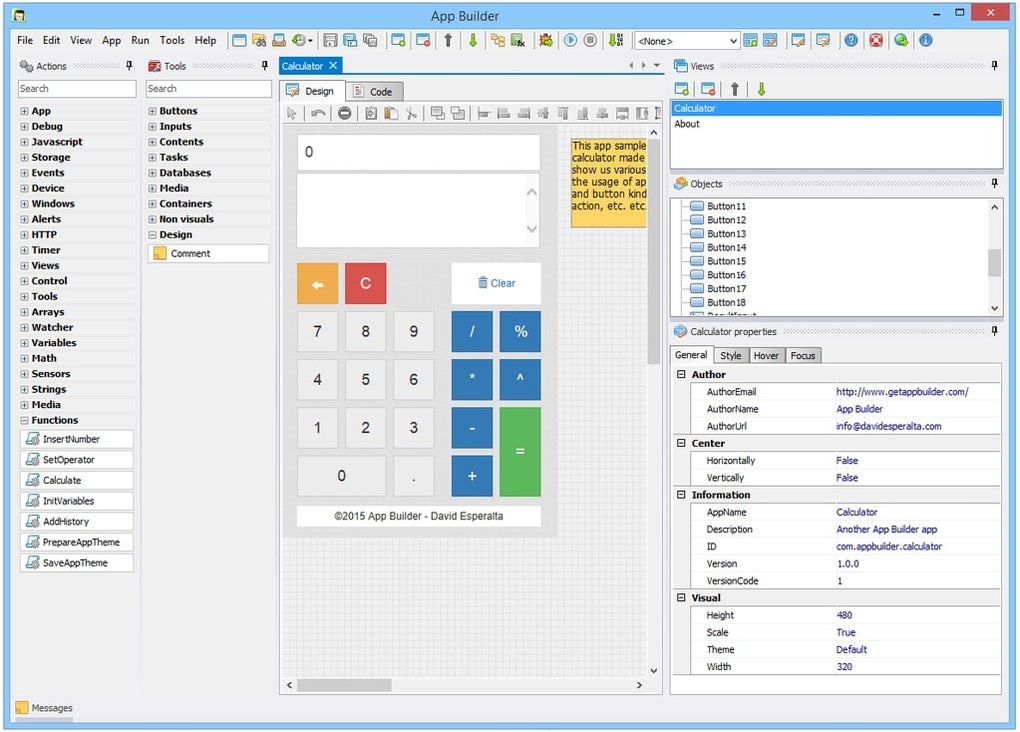The image size is (1020, 732).
Task: Click the Stop icon in main toolbar
Action: 590,41
